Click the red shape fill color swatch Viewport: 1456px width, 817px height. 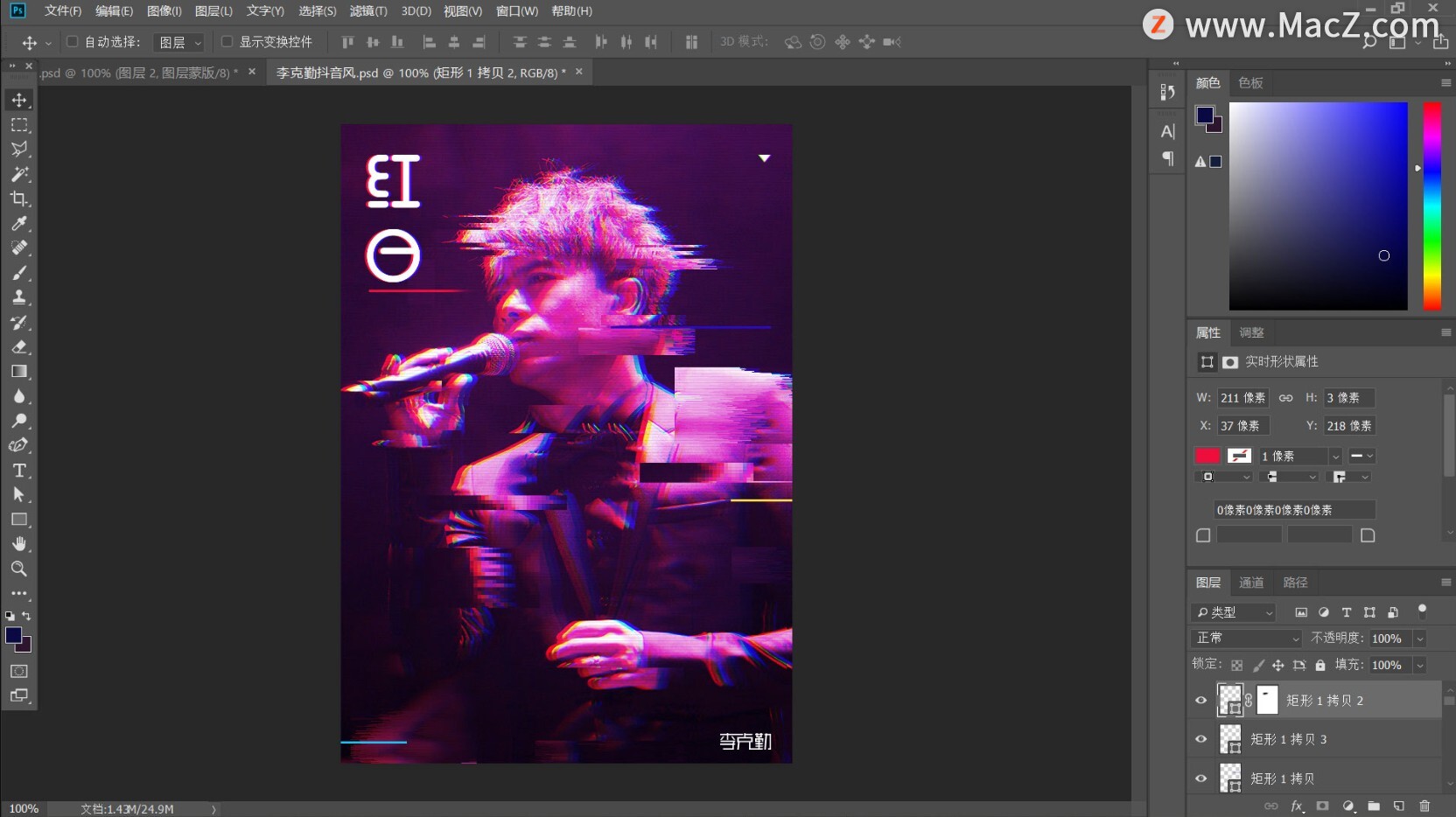coord(1207,456)
